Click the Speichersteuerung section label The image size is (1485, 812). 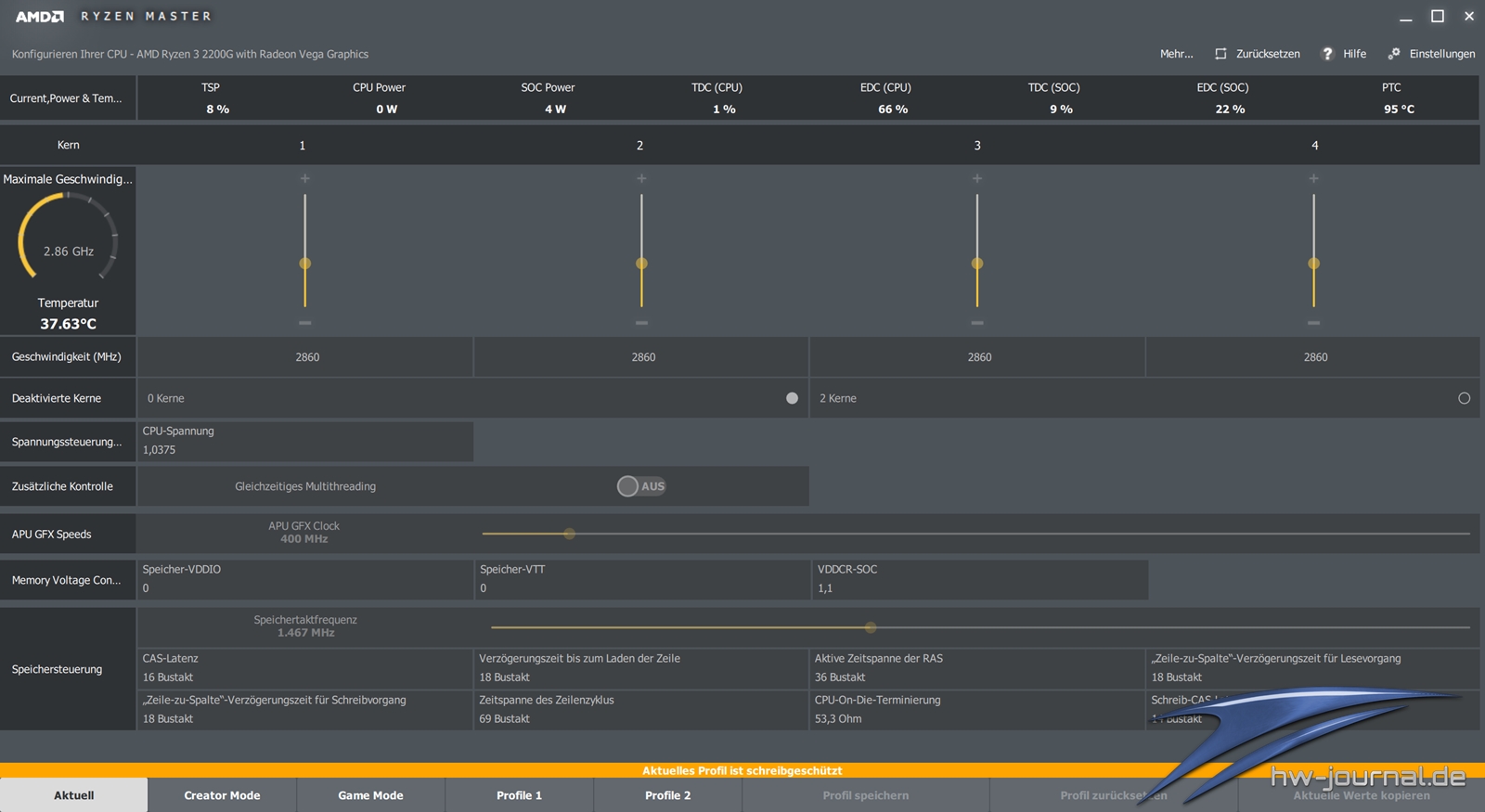tap(57, 669)
